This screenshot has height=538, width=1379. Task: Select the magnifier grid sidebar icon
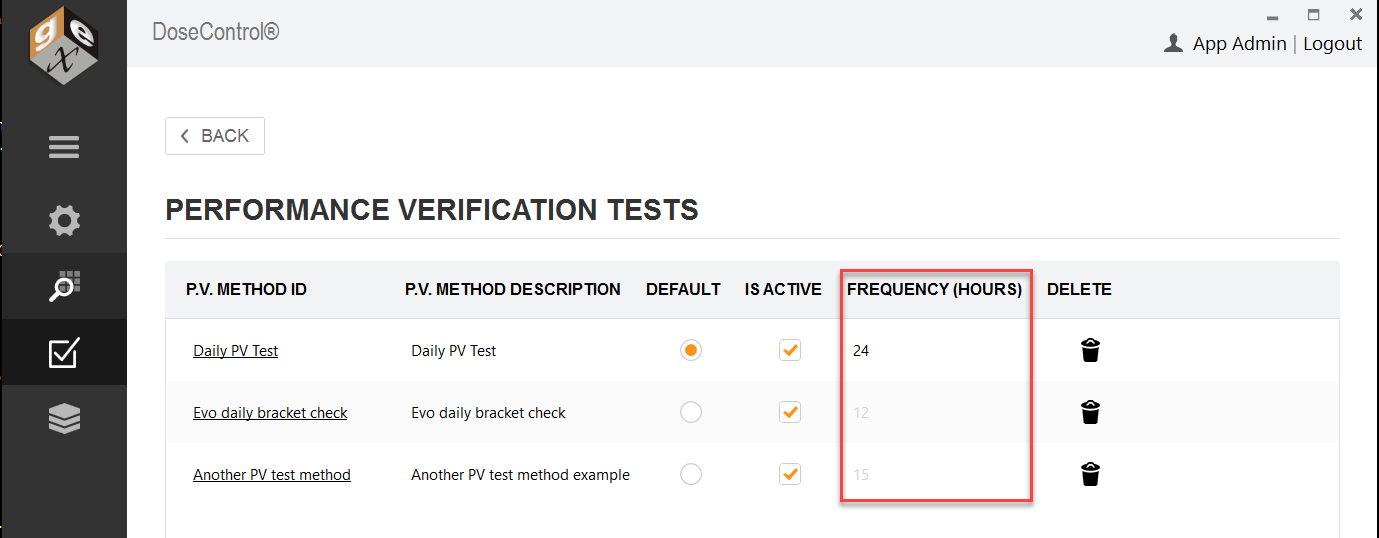[x=64, y=285]
